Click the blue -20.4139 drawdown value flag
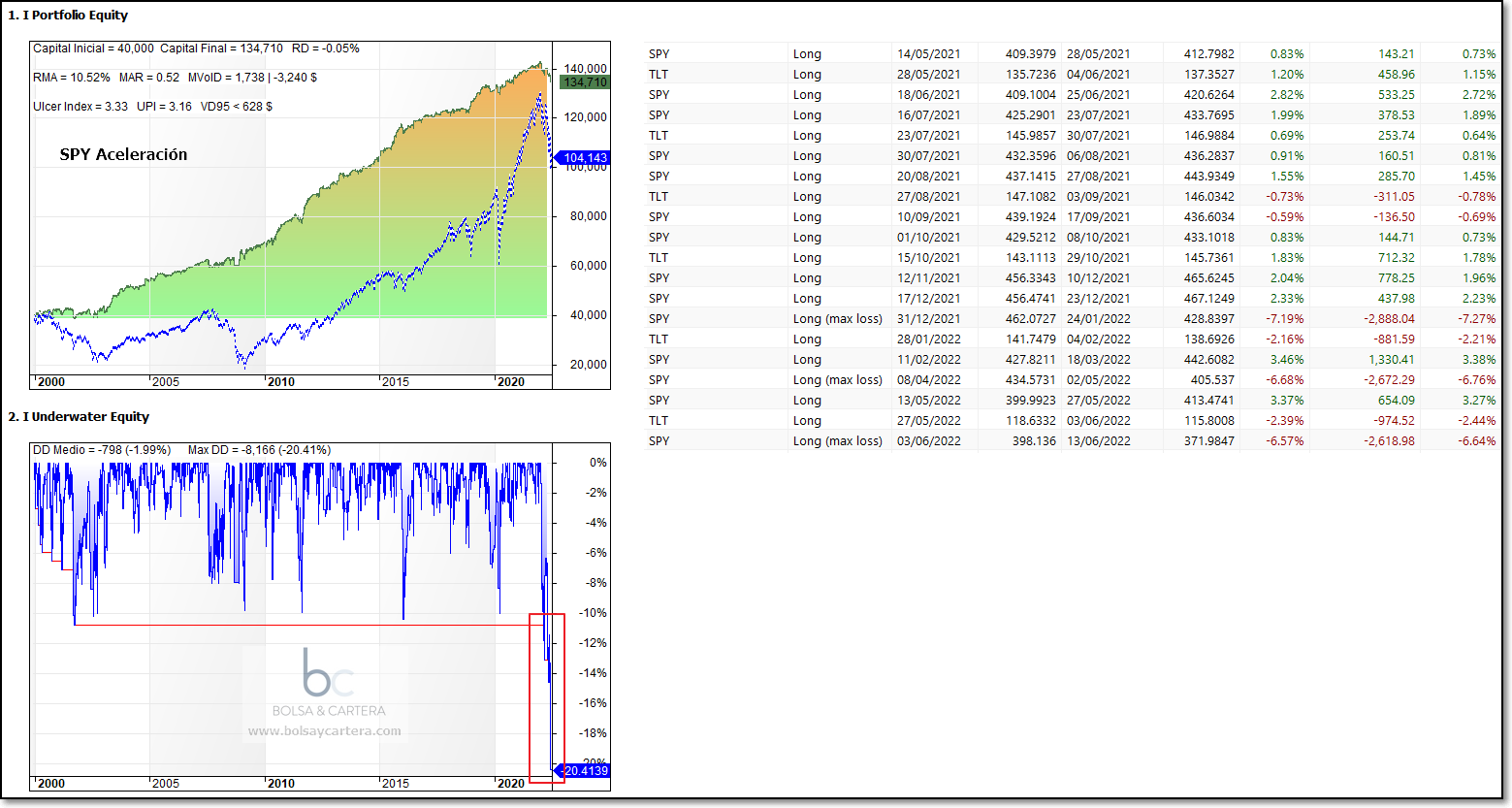 (x=582, y=771)
